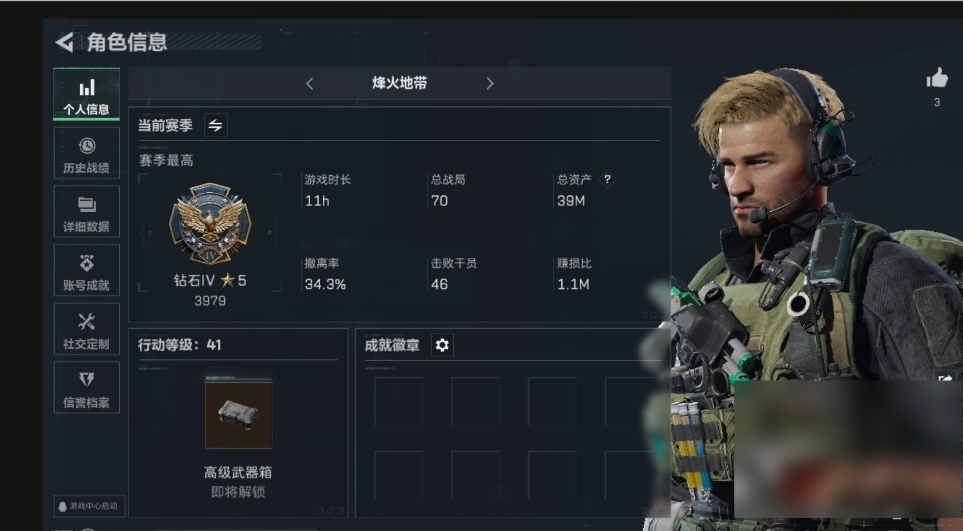Open the 成就徽章 settings gear
Screen dimensions: 963x531
point(442,345)
